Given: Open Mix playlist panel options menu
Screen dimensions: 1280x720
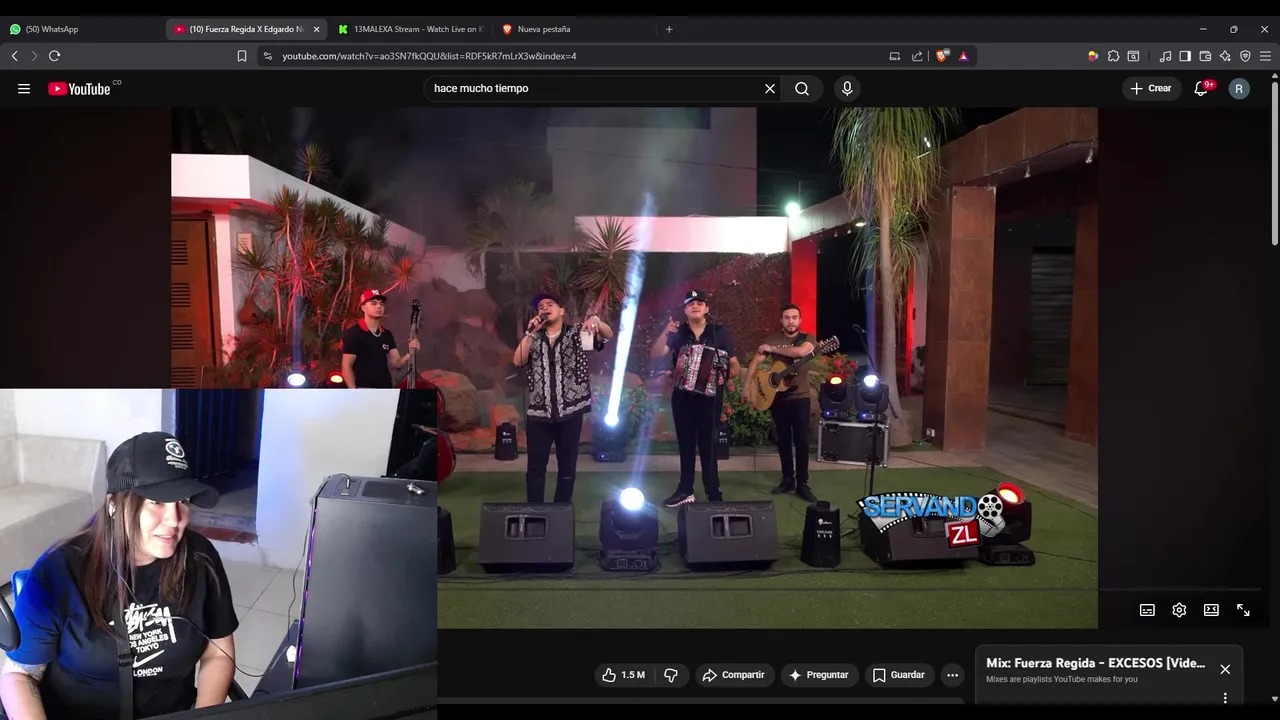Looking at the screenshot, I should [x=1225, y=698].
